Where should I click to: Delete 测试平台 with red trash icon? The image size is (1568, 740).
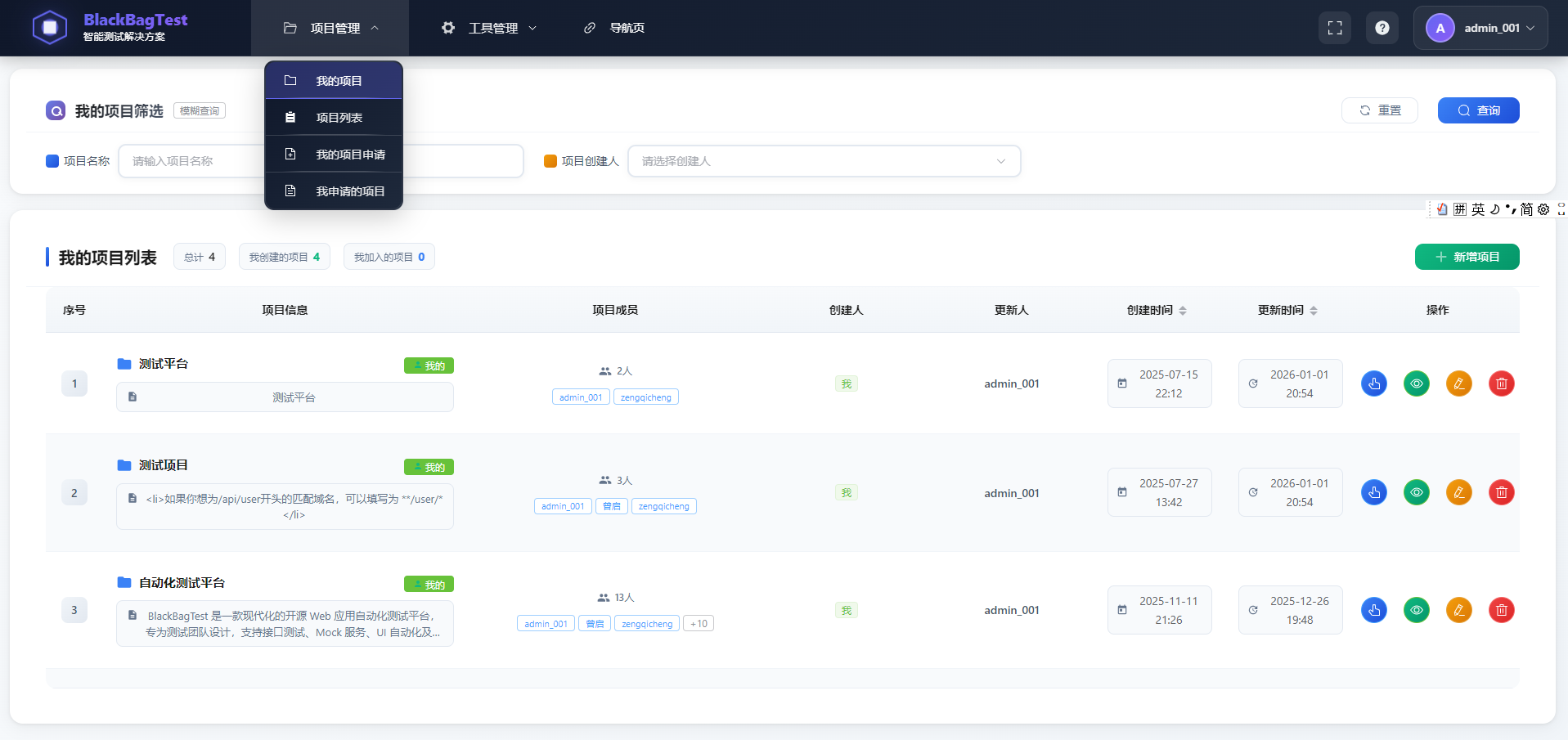click(1501, 383)
